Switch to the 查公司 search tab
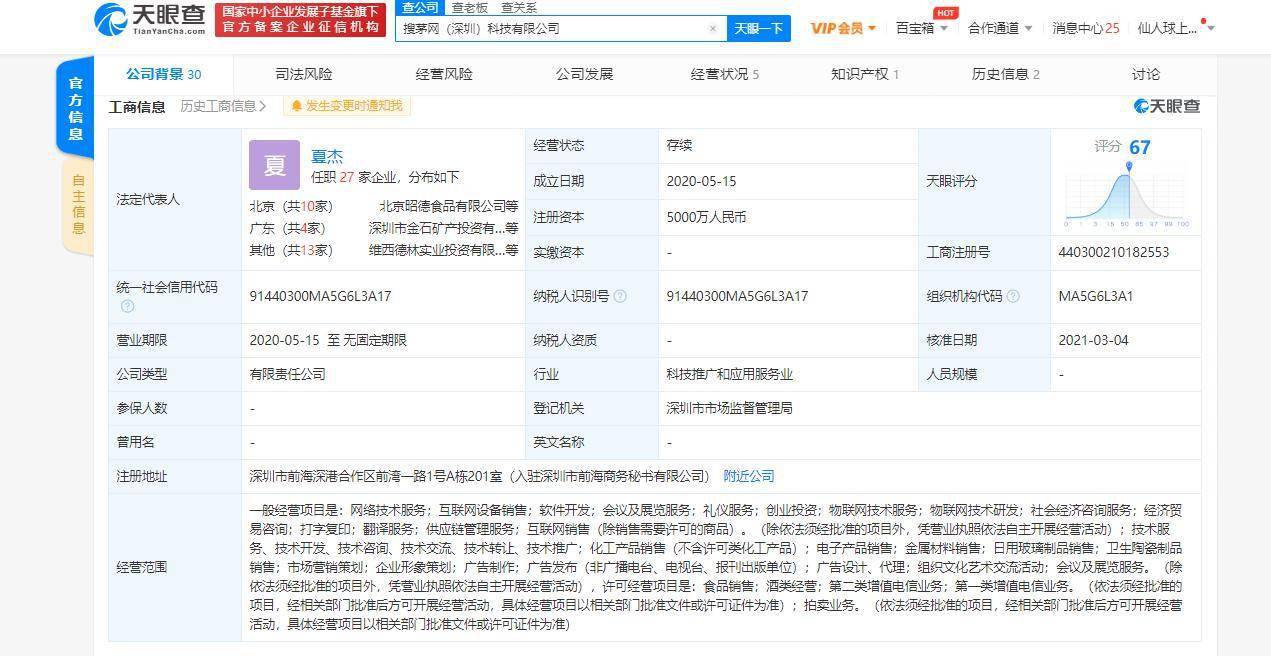 (x=420, y=8)
